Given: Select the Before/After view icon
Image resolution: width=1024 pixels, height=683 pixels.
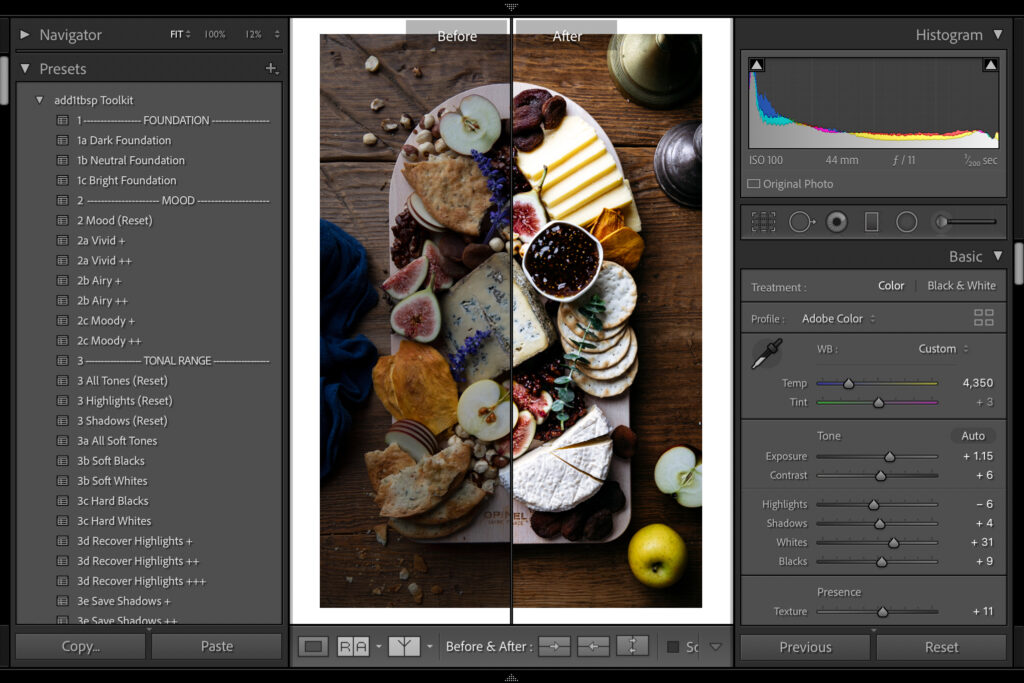Looking at the screenshot, I should pyautogui.click(x=404, y=646).
